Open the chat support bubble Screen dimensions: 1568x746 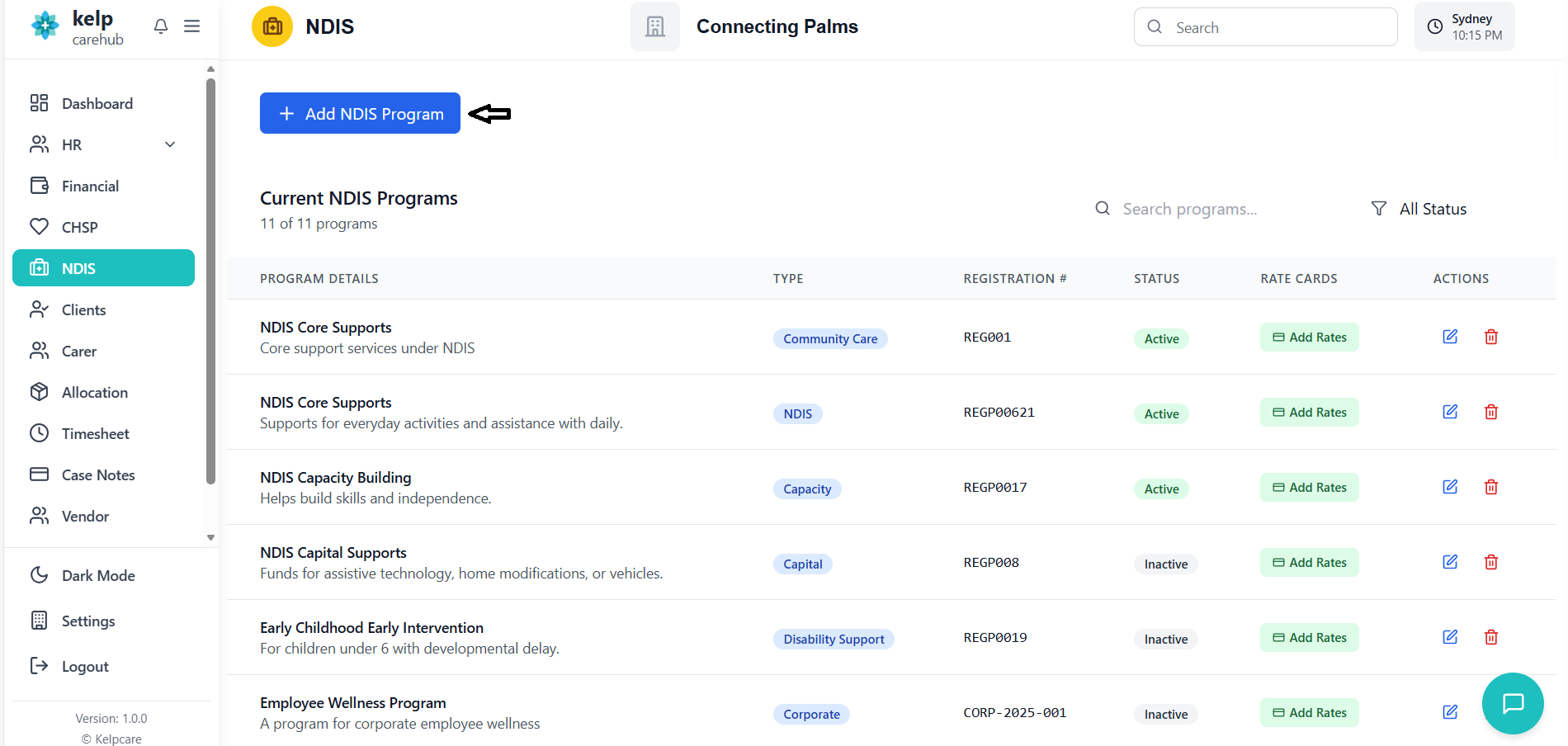pyautogui.click(x=1512, y=703)
